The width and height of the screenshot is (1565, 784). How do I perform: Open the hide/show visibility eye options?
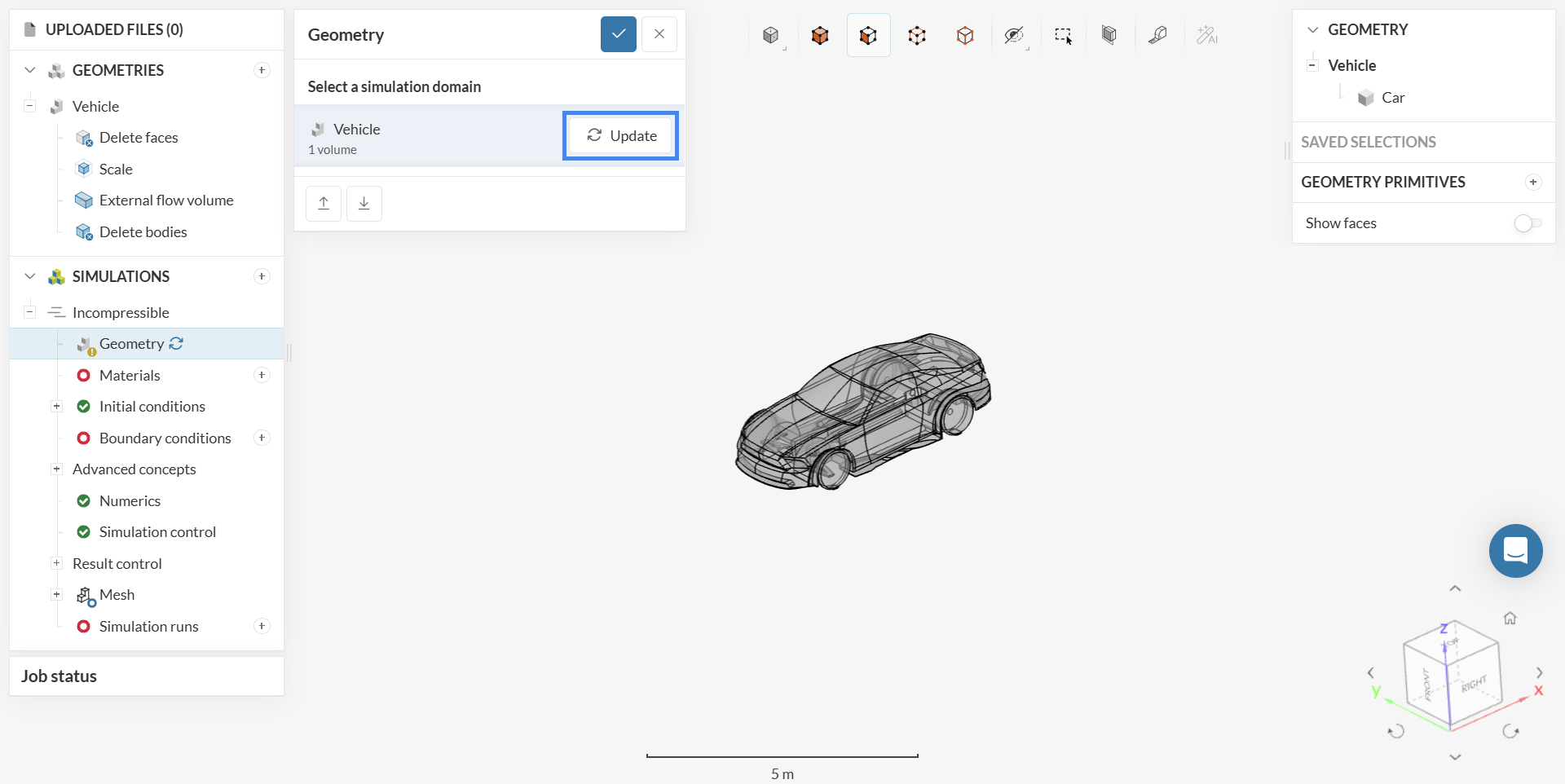pyautogui.click(x=1013, y=35)
